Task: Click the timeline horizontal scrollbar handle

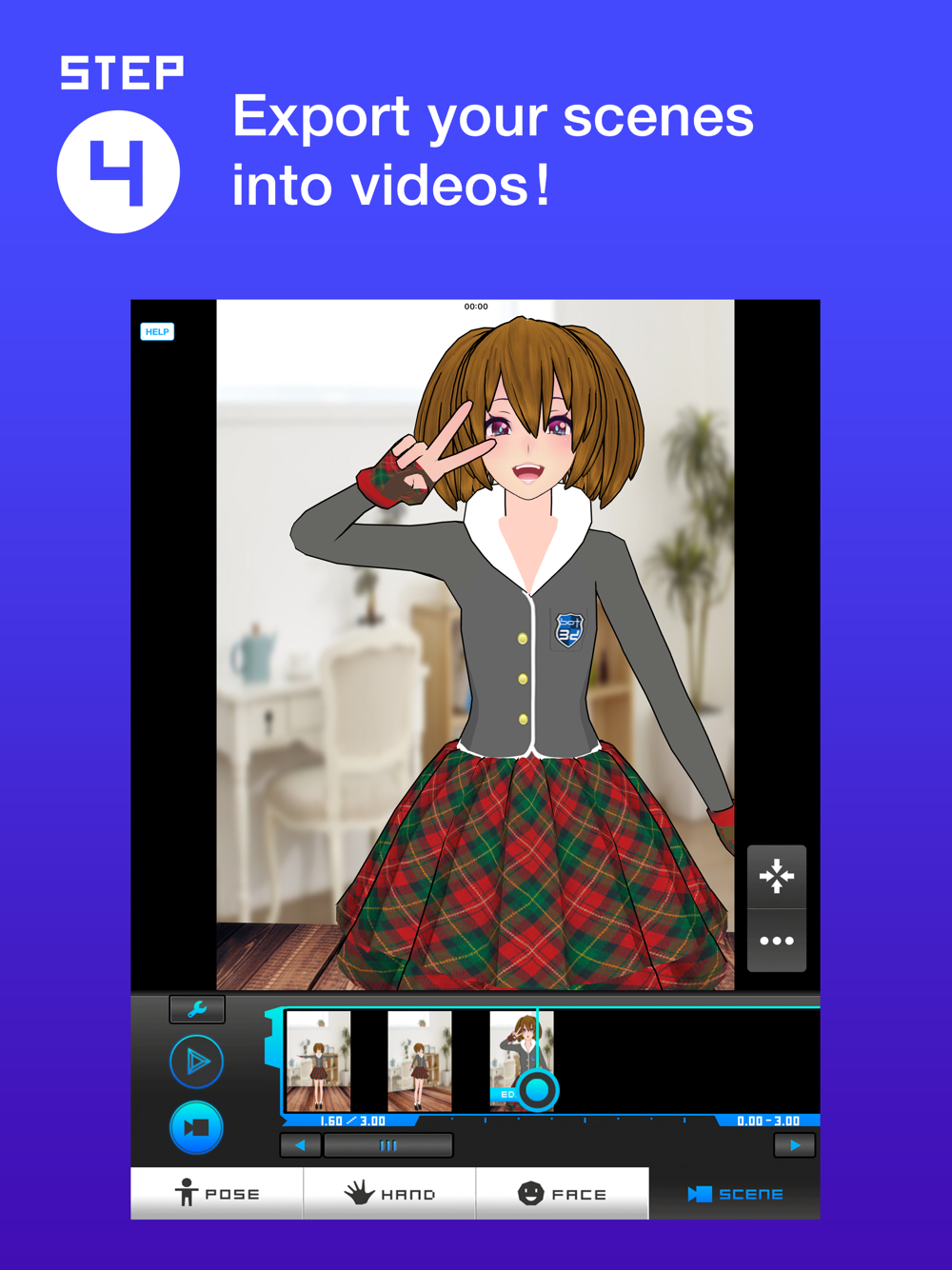Action: (388, 1145)
